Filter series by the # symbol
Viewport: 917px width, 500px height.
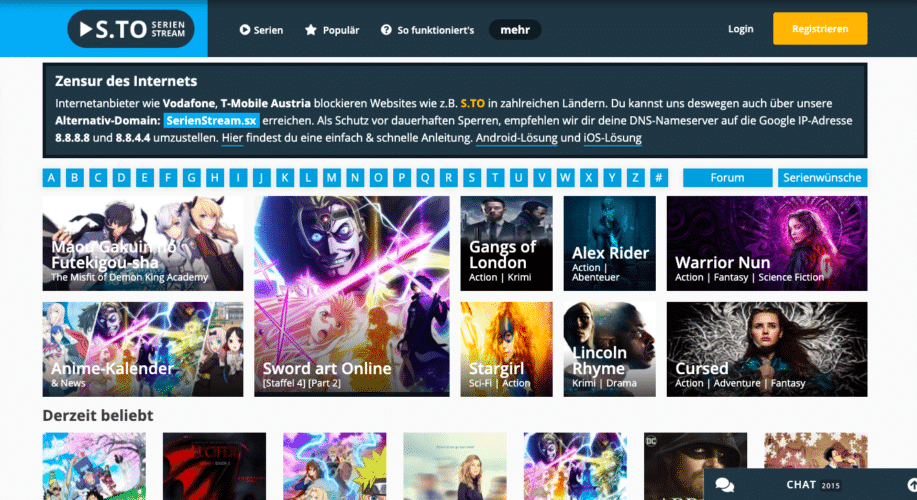point(659,178)
